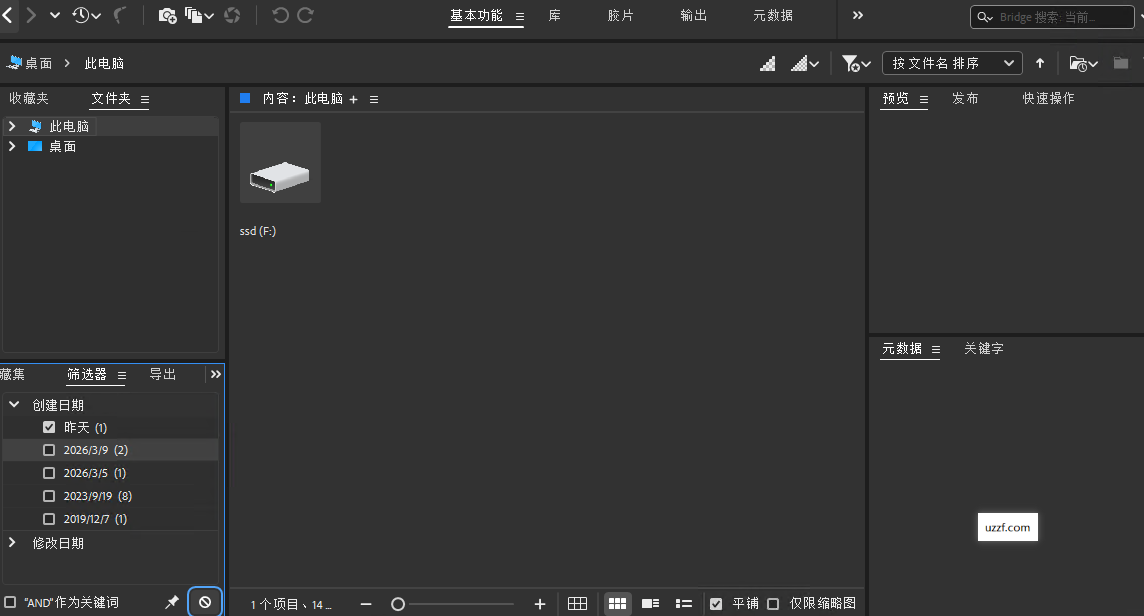1144x616 pixels.
Task: Open the get photos from camera tool
Action: [167, 16]
